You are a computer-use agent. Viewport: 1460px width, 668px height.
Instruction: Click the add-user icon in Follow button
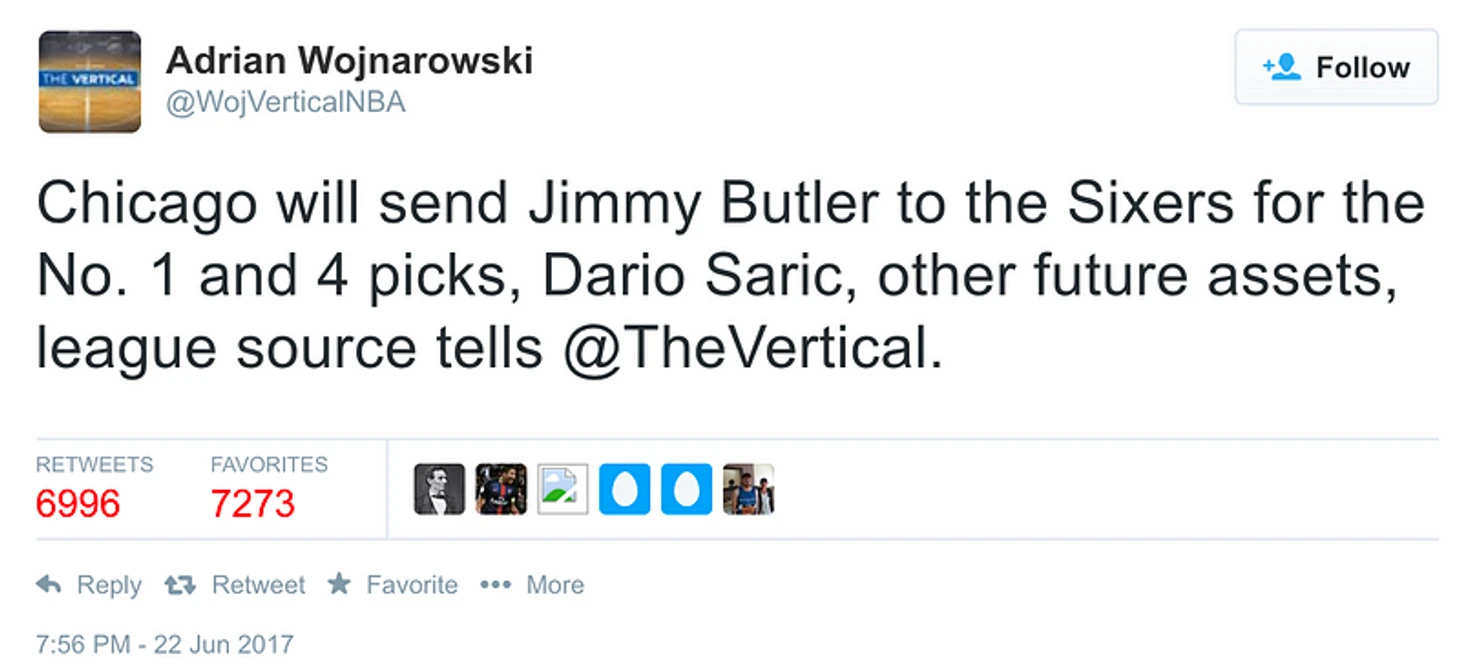coord(1282,67)
